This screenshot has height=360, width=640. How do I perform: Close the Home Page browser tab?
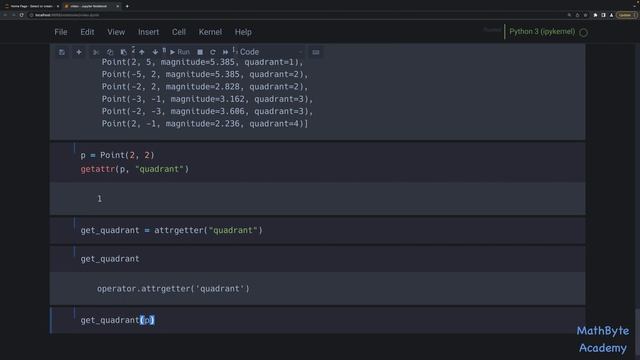(58, 6)
